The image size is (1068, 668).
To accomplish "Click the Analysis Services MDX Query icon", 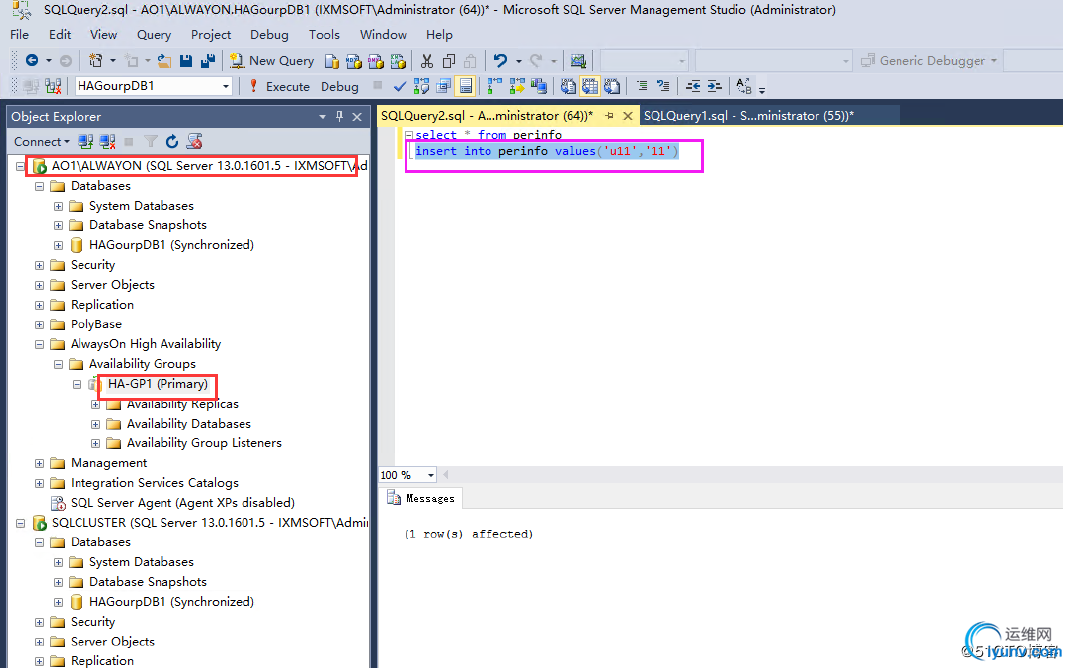I will pos(354,61).
